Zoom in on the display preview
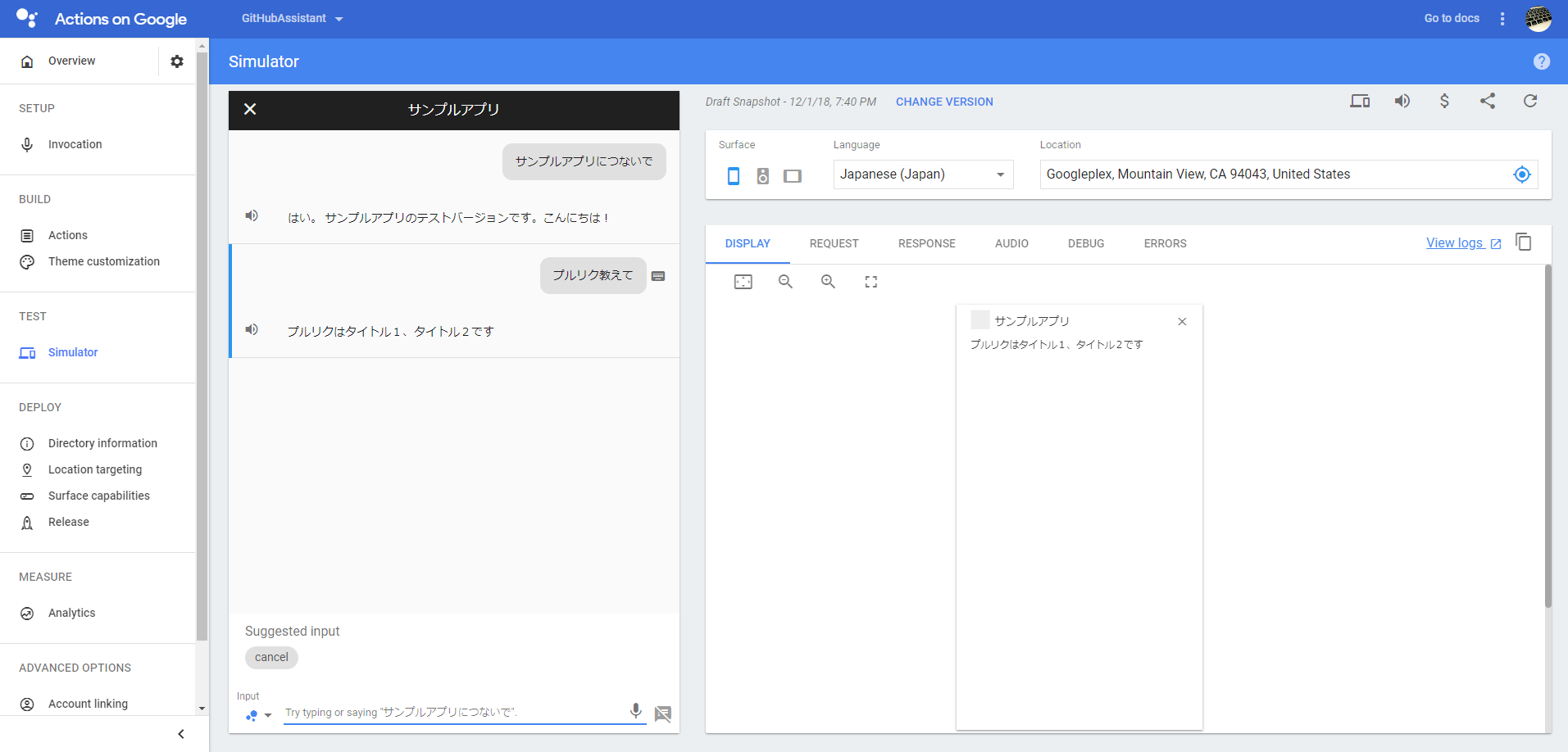Image resolution: width=1568 pixels, height=752 pixels. coord(828,282)
